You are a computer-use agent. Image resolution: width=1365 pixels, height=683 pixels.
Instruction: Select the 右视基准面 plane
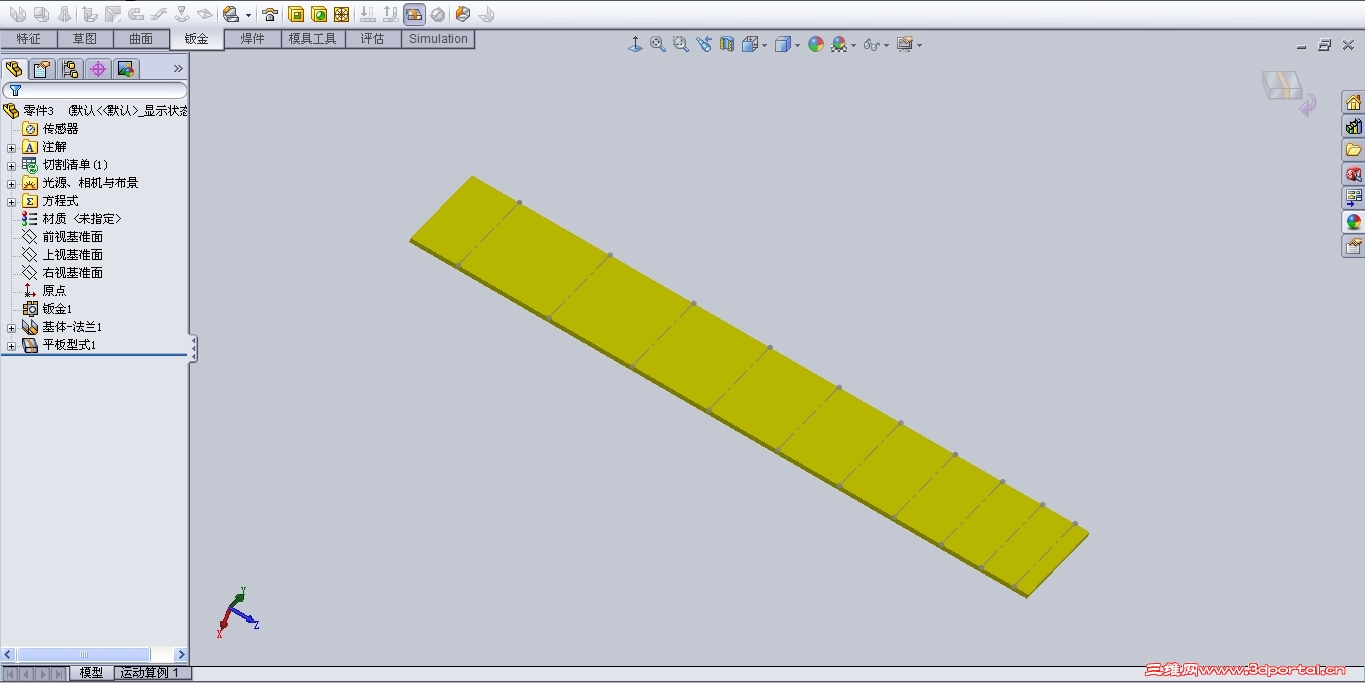[72, 272]
